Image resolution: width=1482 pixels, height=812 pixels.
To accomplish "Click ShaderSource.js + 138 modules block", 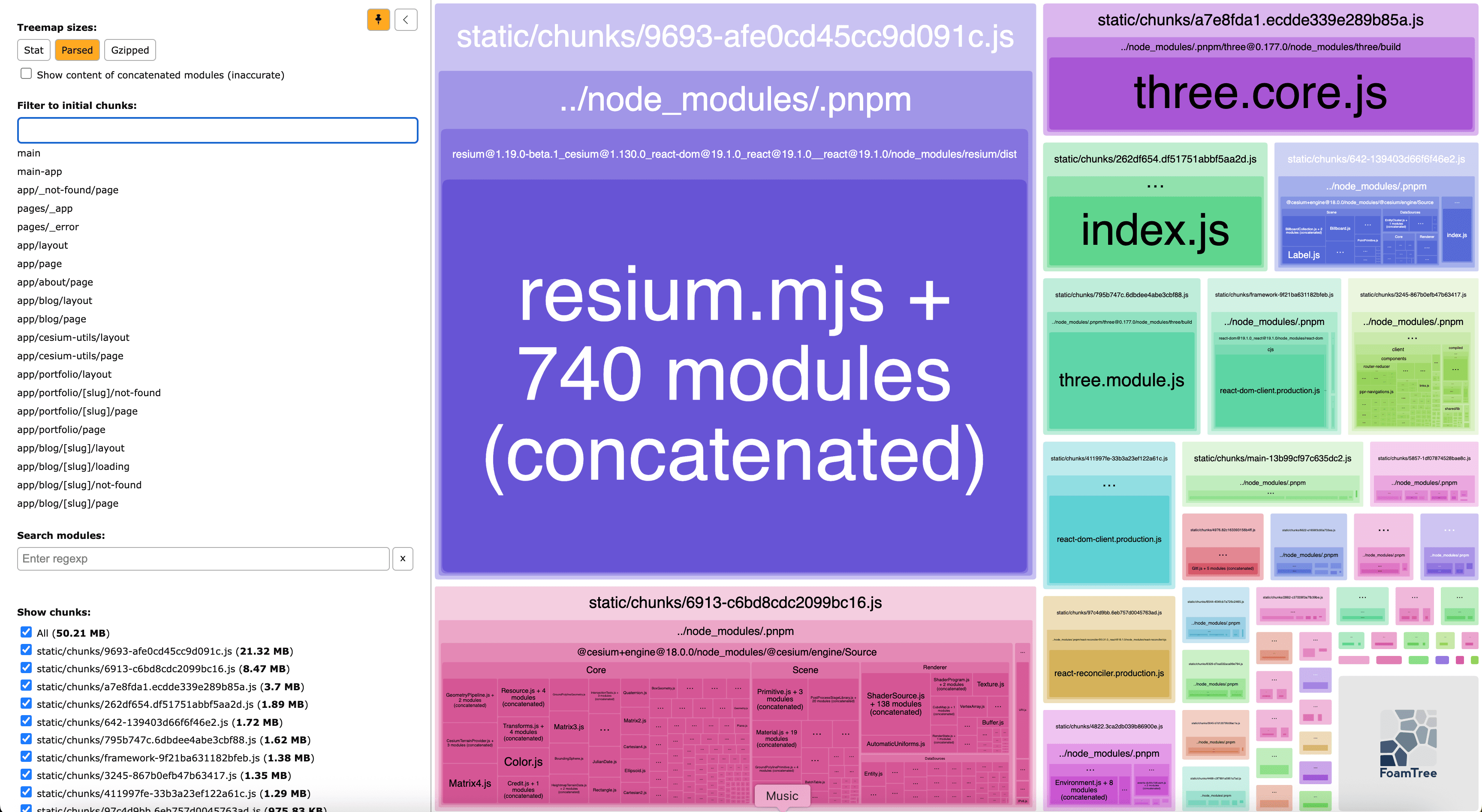I will point(895,703).
